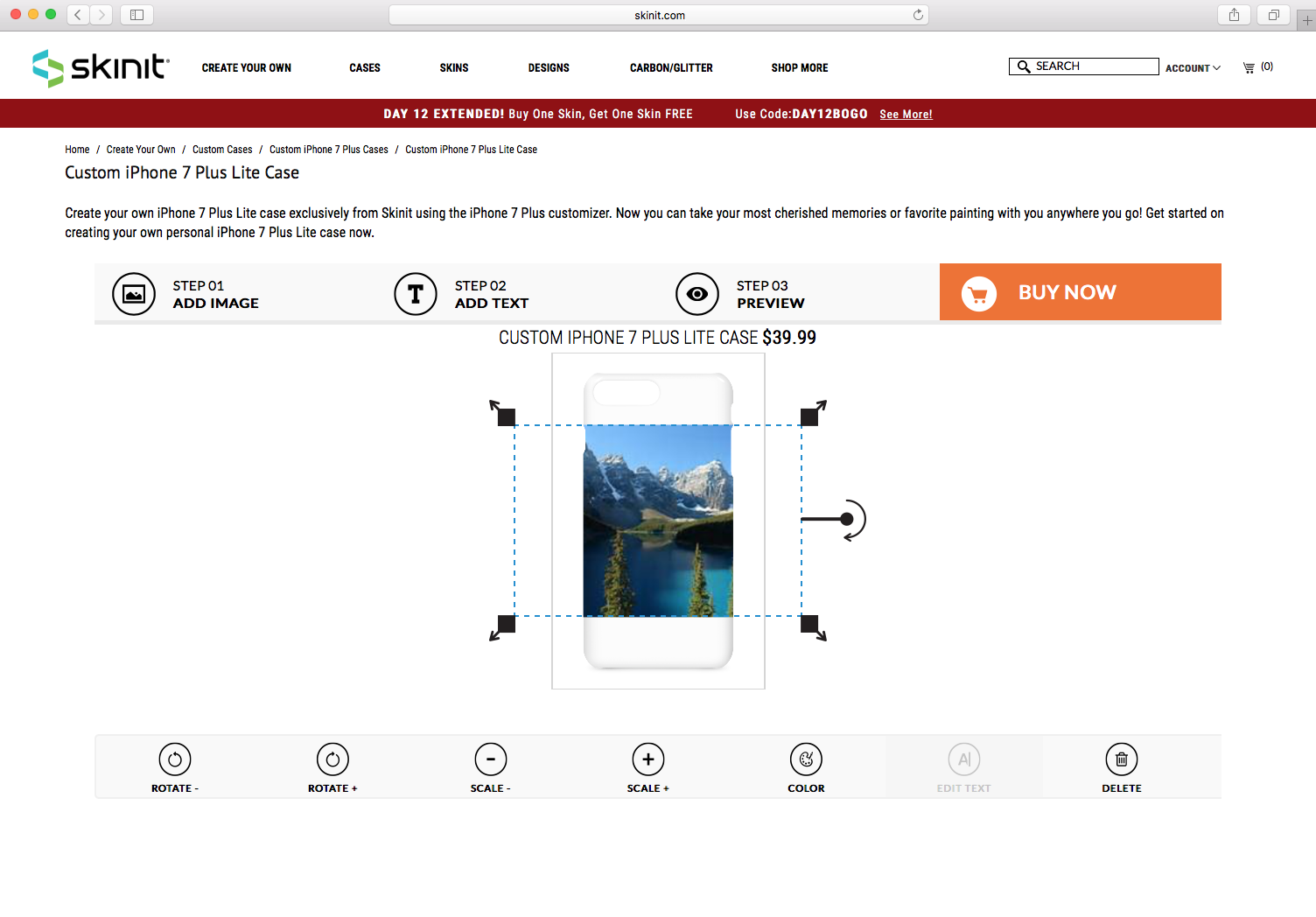The image size is (1316, 917).
Task: Click the Safari address bar
Action: click(x=659, y=15)
